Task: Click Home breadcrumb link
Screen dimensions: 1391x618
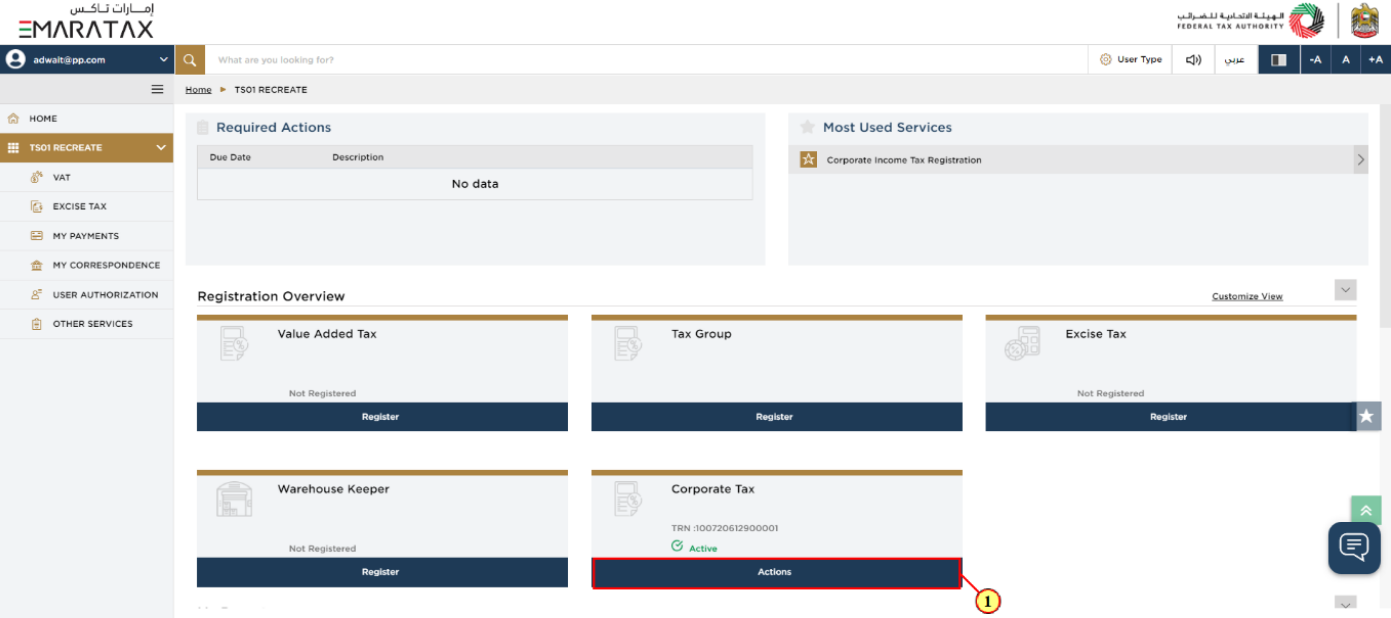Action: click(198, 89)
